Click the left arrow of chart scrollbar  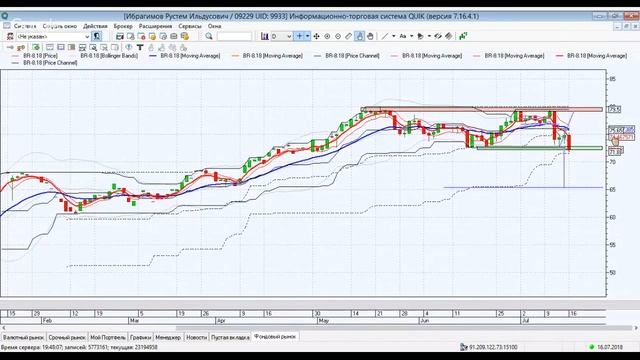(4, 328)
